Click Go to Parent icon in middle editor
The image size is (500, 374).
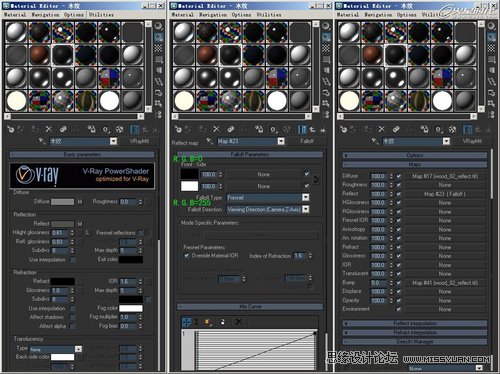tap(312, 129)
